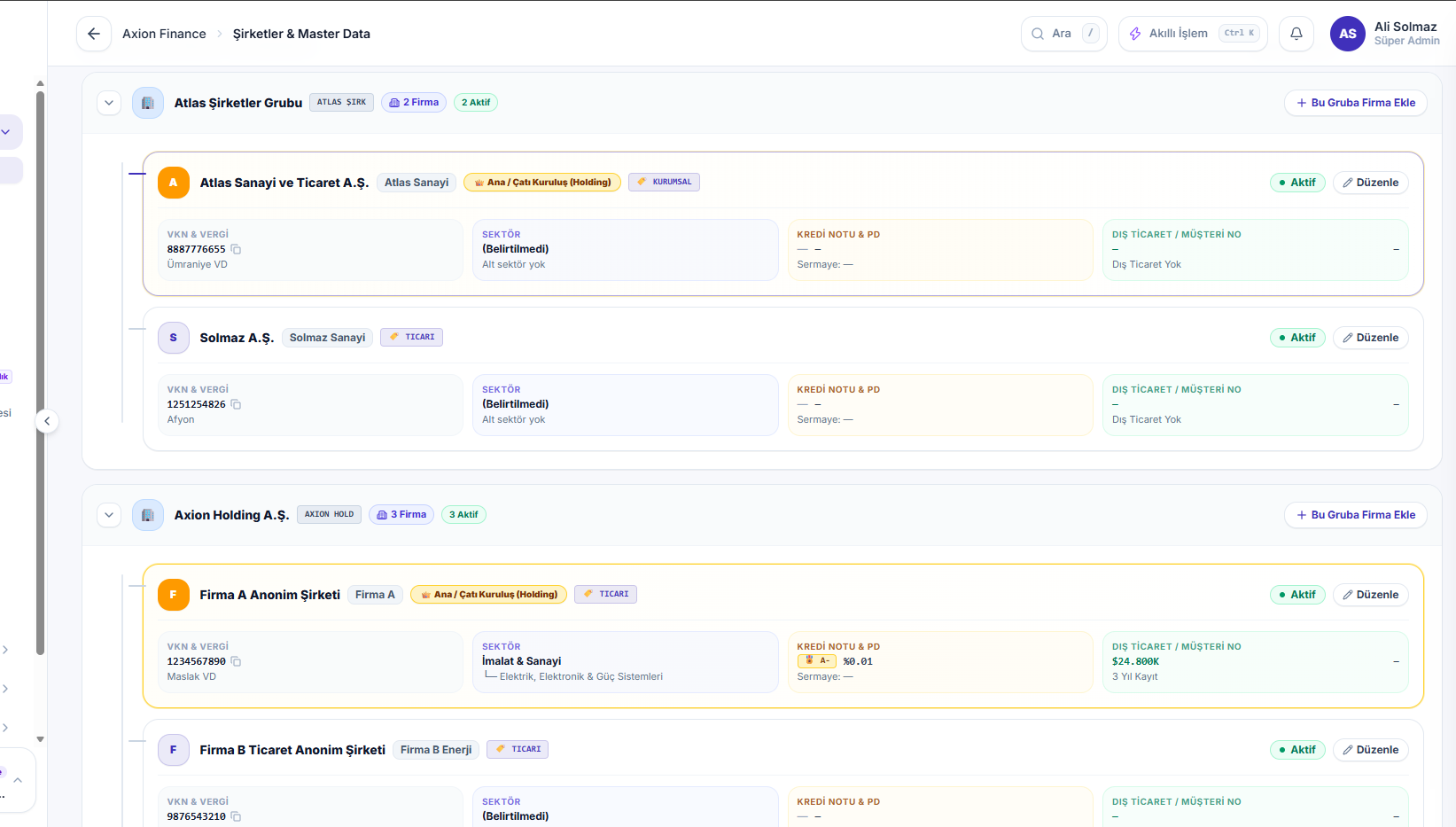Click the Firma B Enerji tag
This screenshot has height=827, width=1456.
coord(436,750)
